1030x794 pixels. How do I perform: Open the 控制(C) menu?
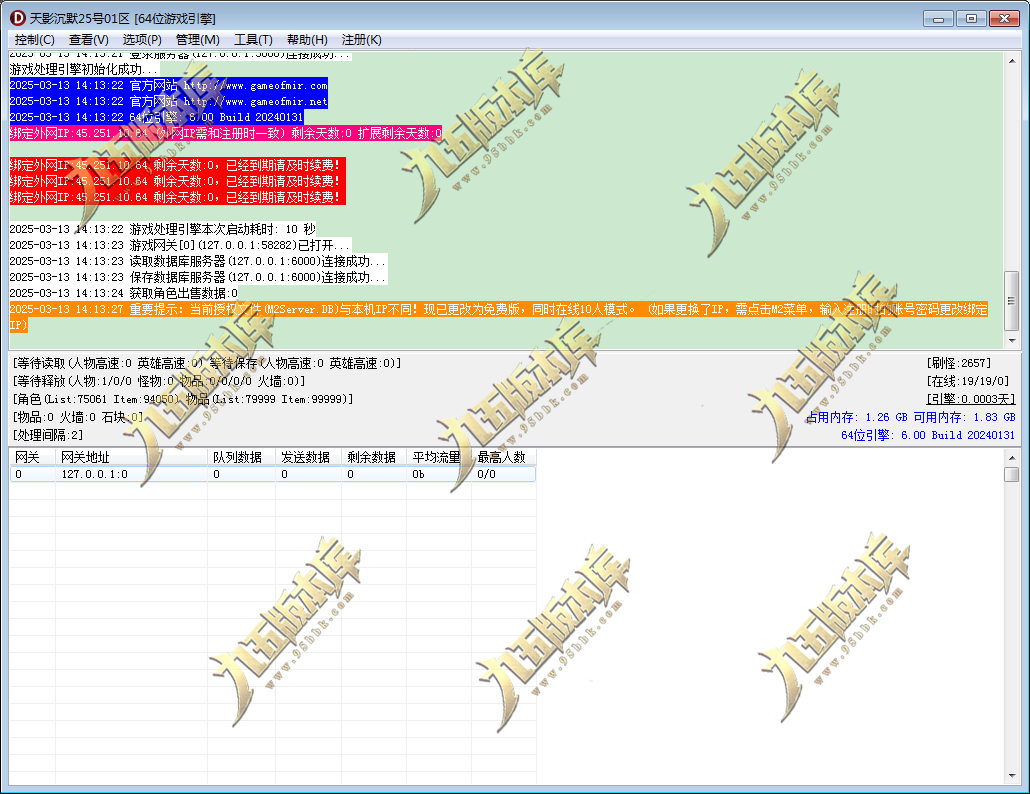coord(34,40)
